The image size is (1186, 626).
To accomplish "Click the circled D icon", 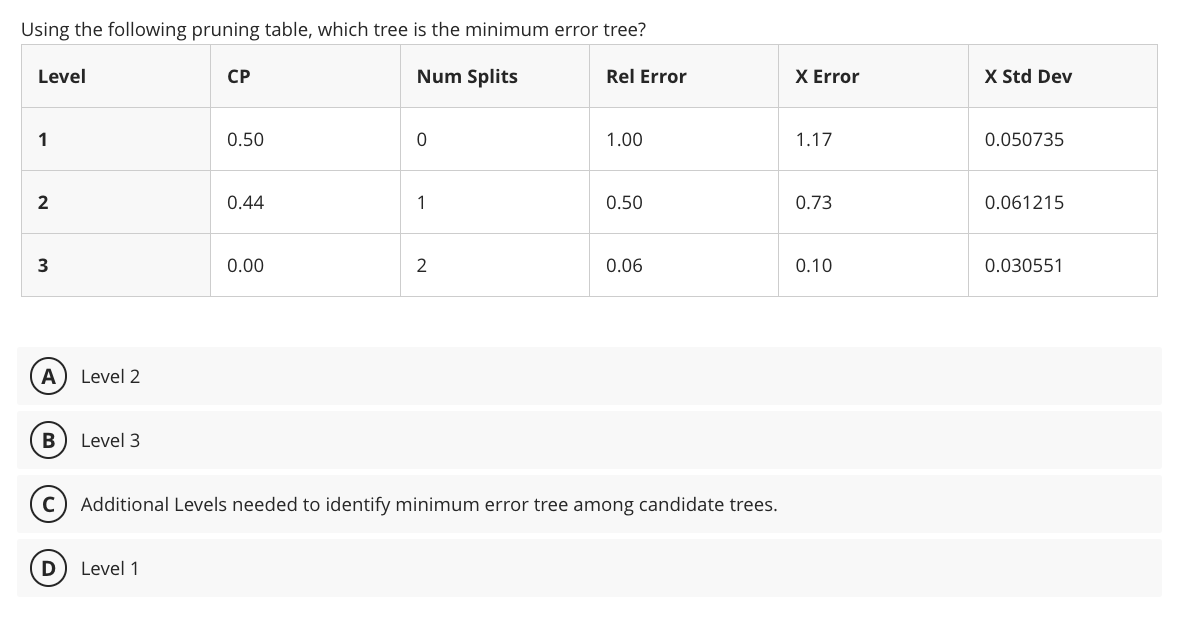I will pyautogui.click(x=49, y=568).
